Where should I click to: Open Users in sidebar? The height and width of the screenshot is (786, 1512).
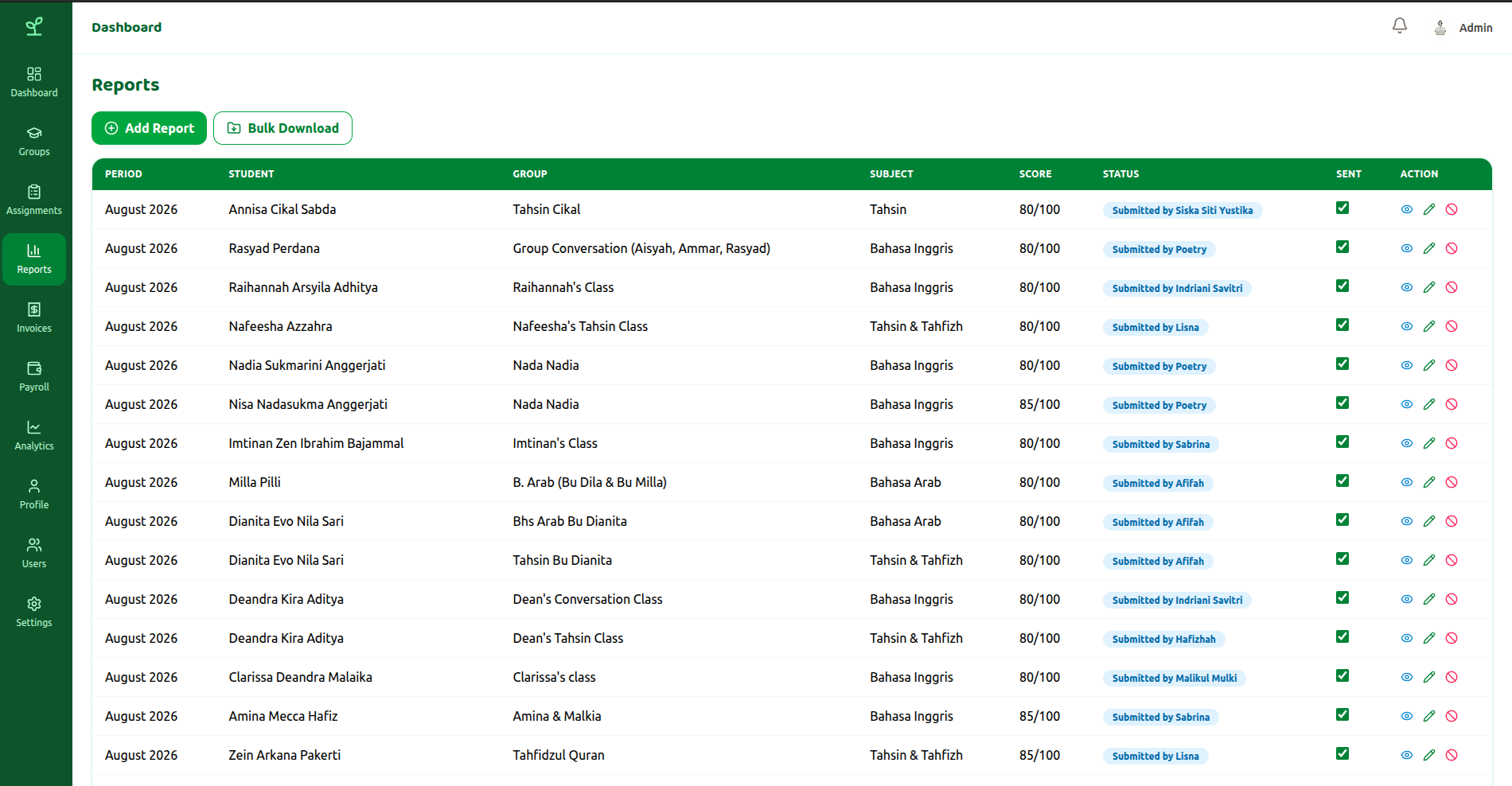(34, 554)
